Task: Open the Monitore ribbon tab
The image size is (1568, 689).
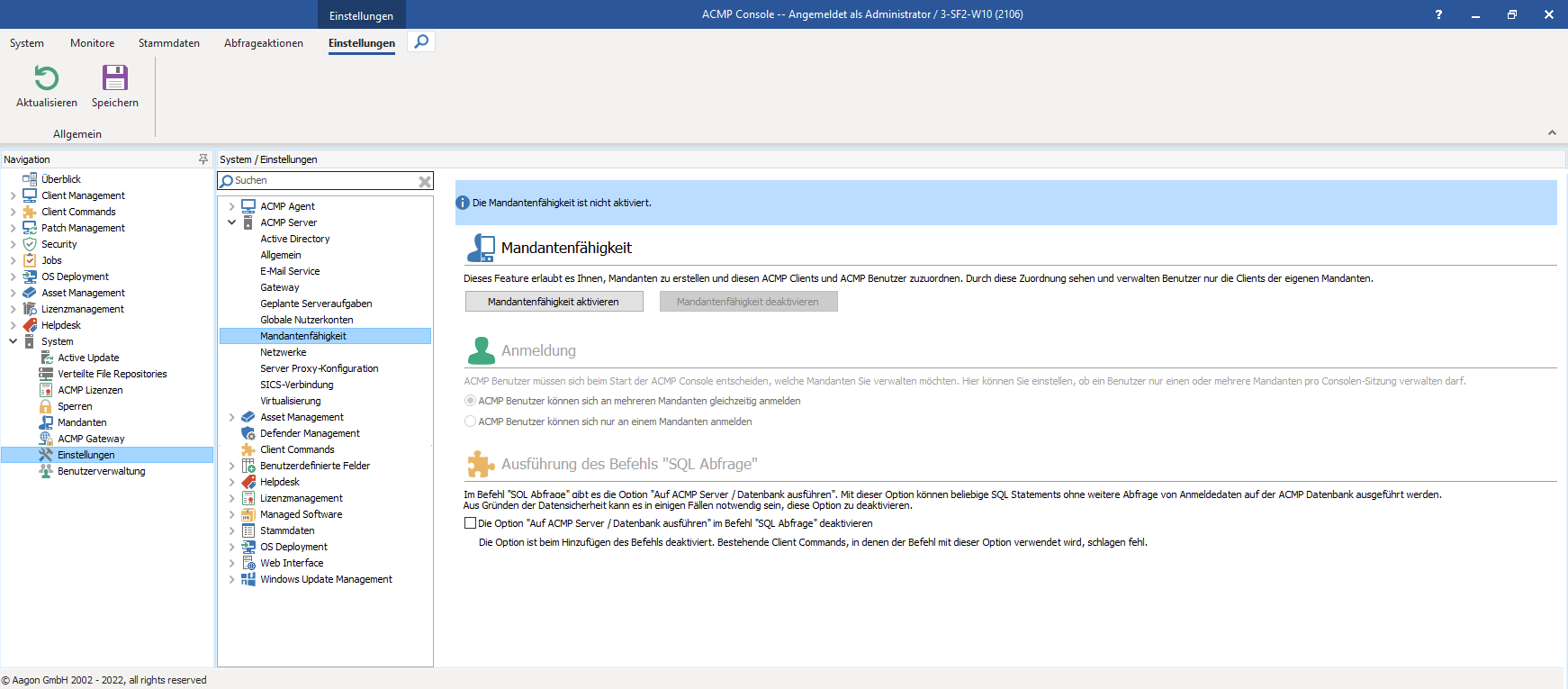Action: 93,43
